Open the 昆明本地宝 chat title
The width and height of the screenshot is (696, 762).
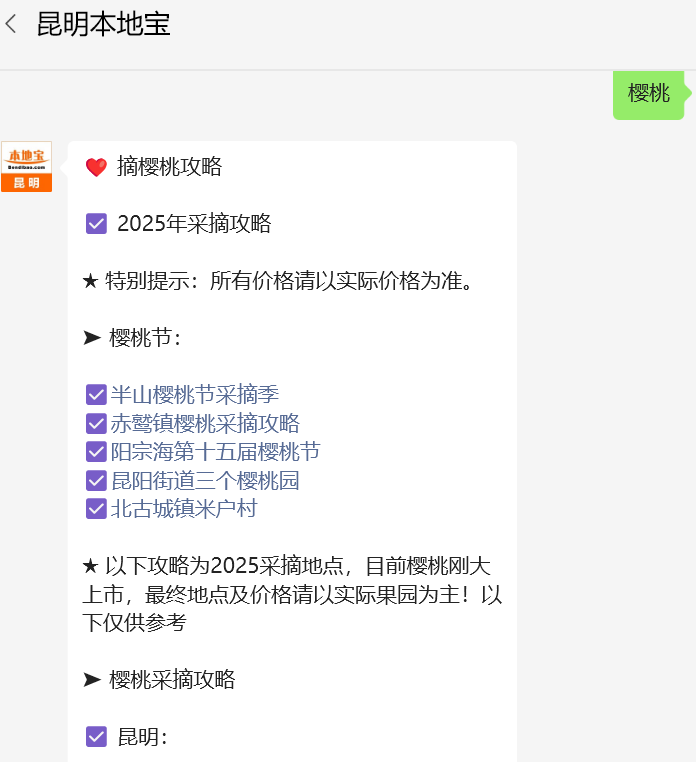tap(104, 24)
